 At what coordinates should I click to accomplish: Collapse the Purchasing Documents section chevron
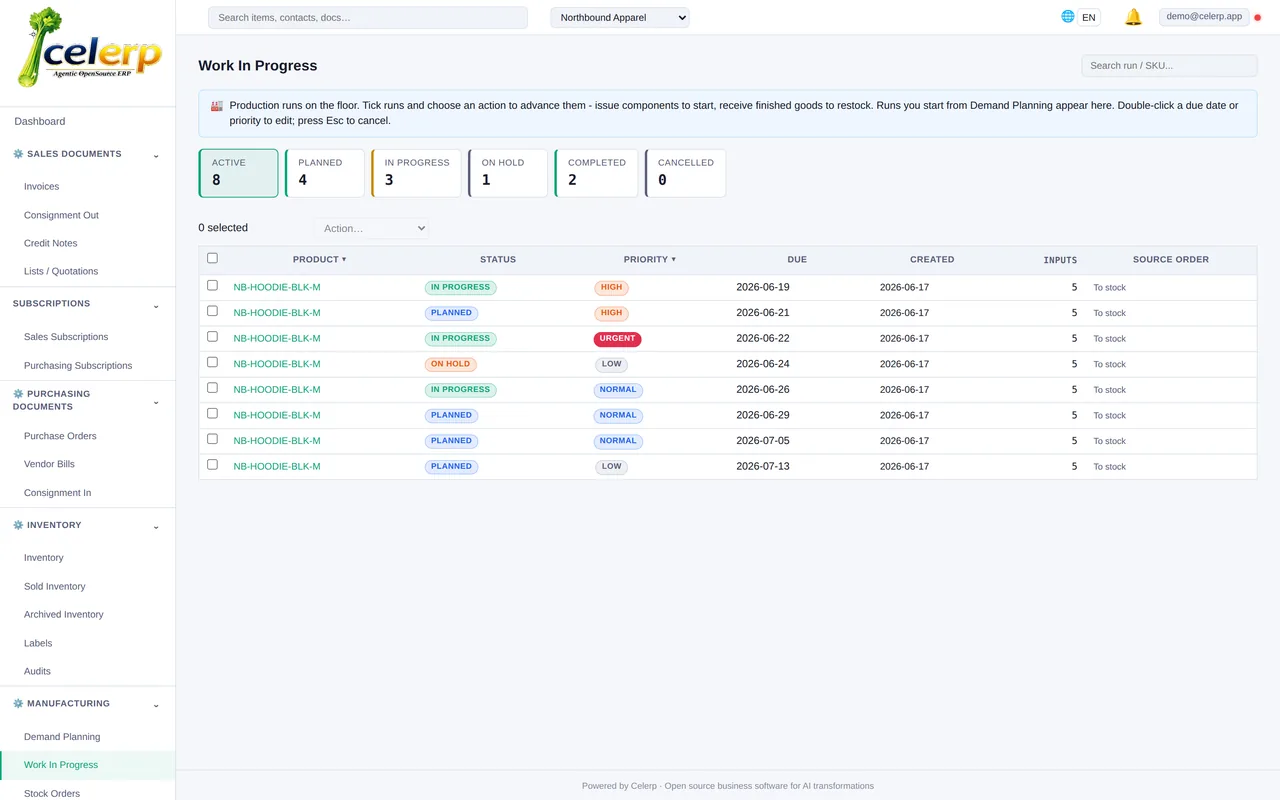coord(156,401)
